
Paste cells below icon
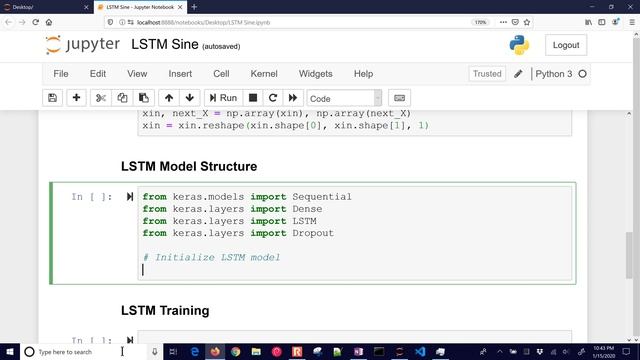144,98
